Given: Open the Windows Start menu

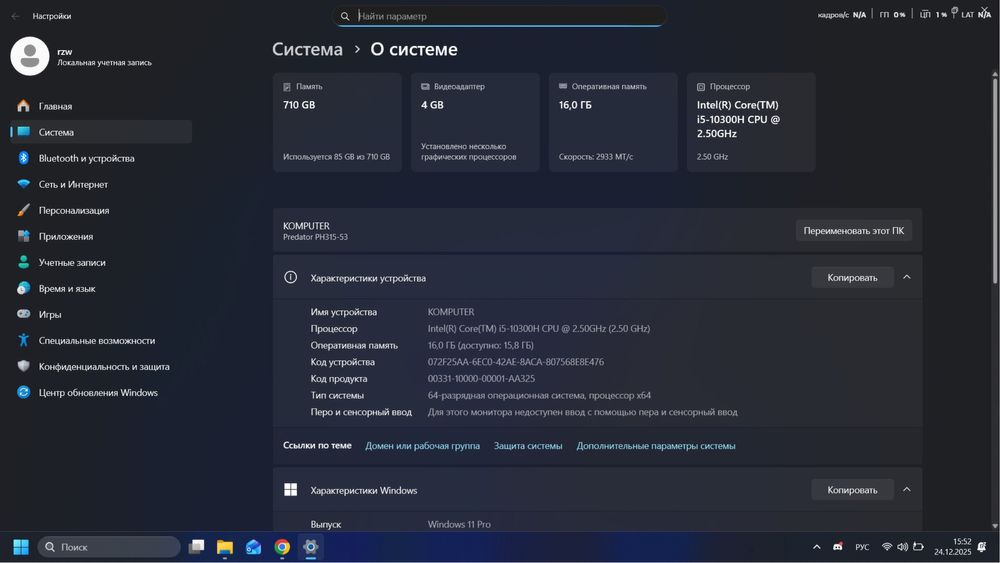Looking at the screenshot, I should pos(21,547).
